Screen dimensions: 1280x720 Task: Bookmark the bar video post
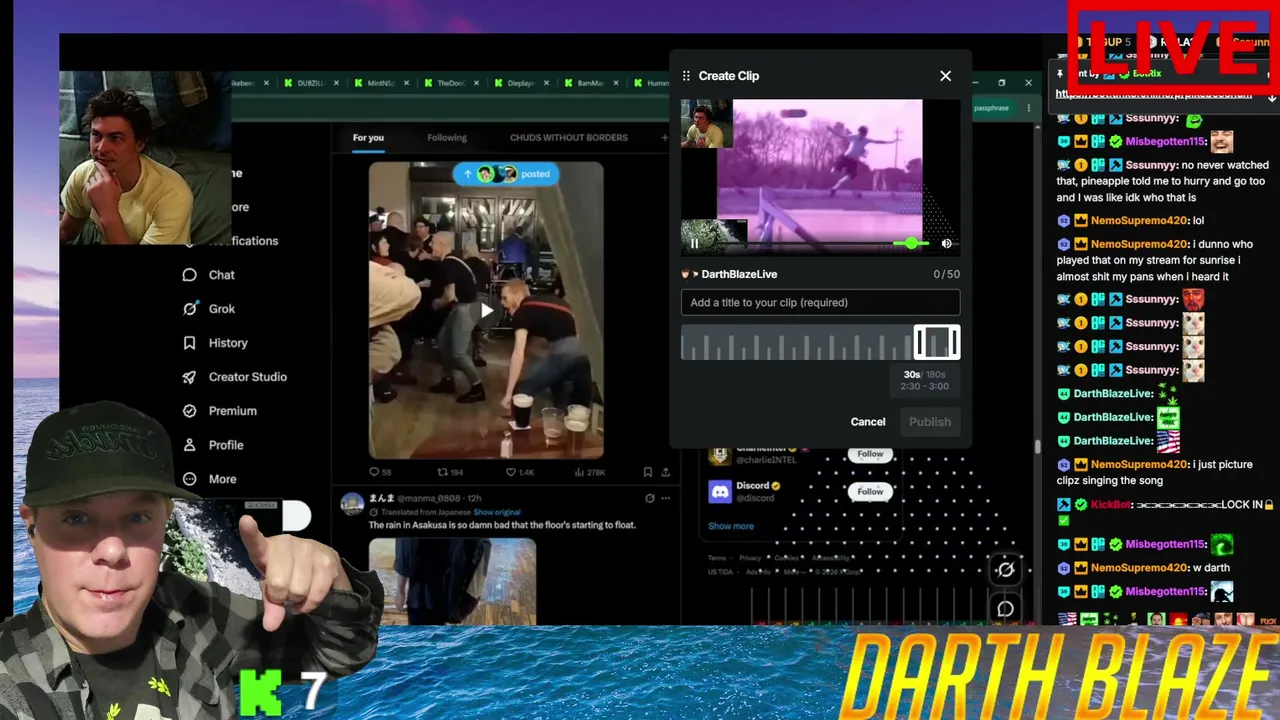(647, 472)
